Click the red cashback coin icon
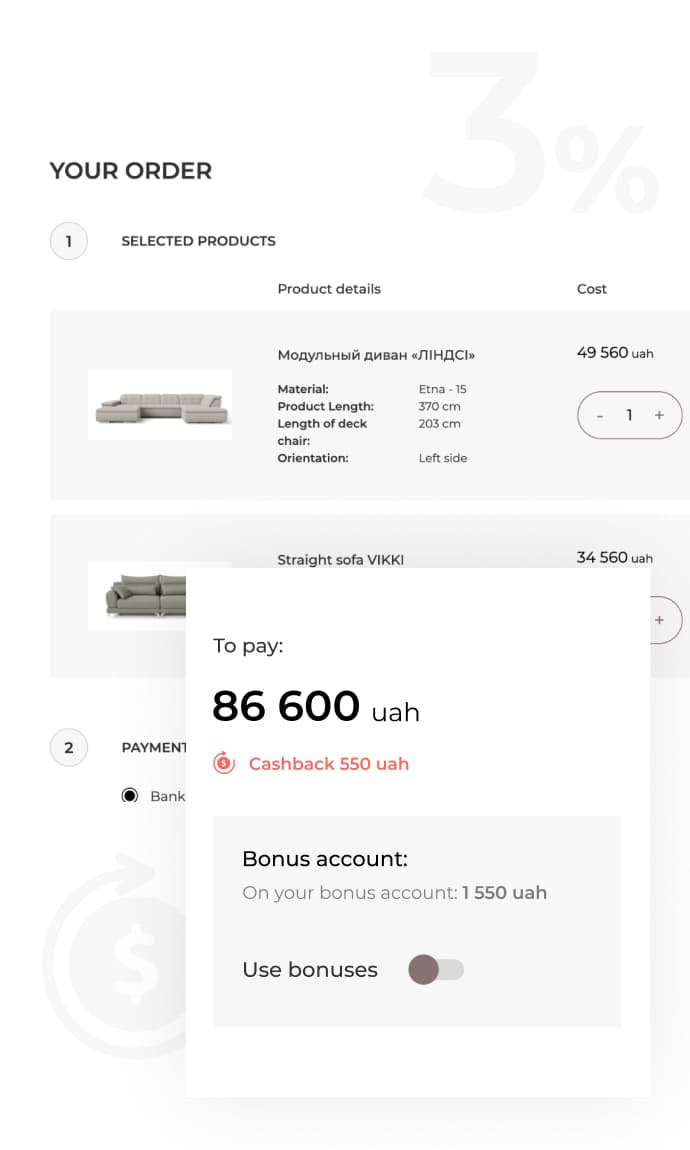The image size is (690, 1150). pyautogui.click(x=223, y=764)
